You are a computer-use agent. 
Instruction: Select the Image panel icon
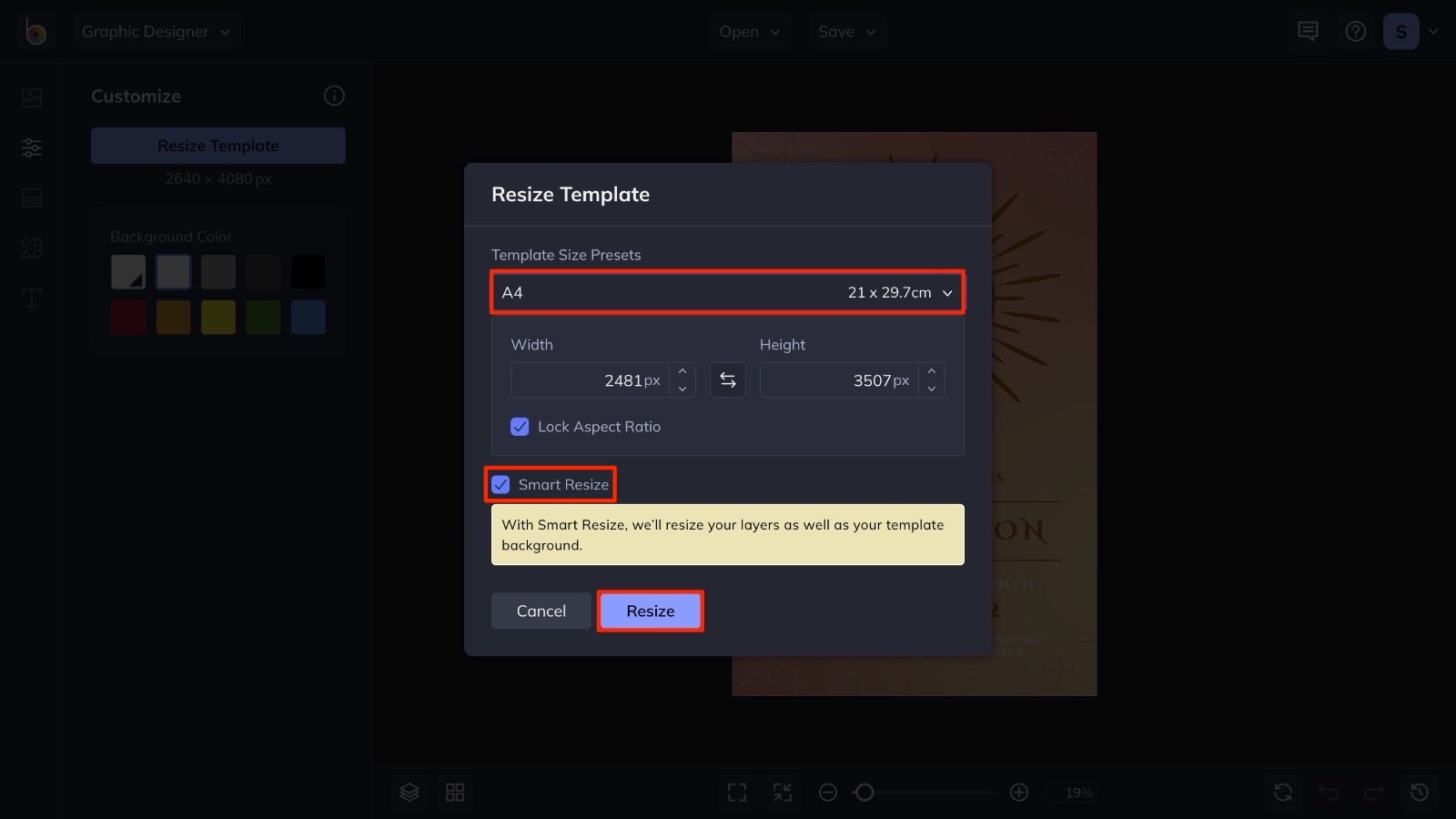point(31,97)
